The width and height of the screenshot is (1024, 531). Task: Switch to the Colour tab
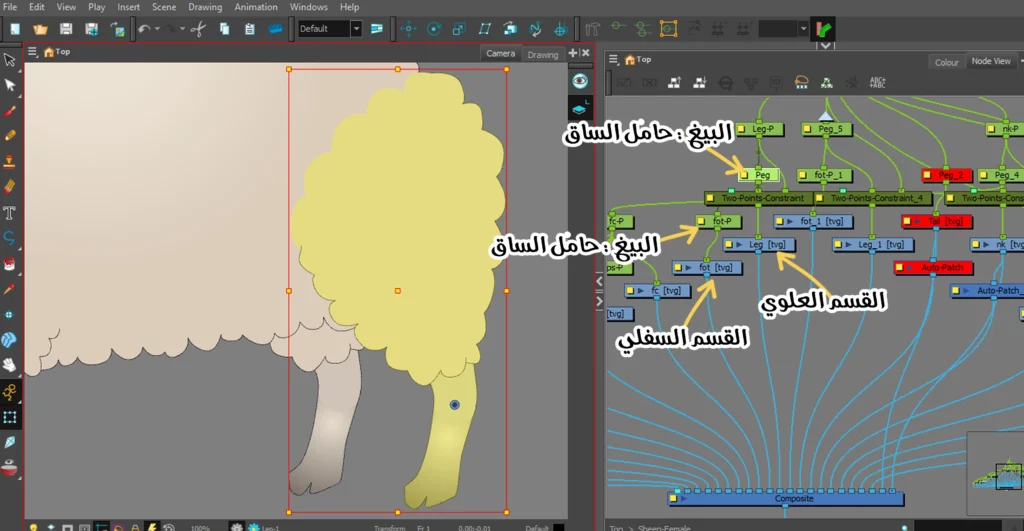(x=946, y=63)
